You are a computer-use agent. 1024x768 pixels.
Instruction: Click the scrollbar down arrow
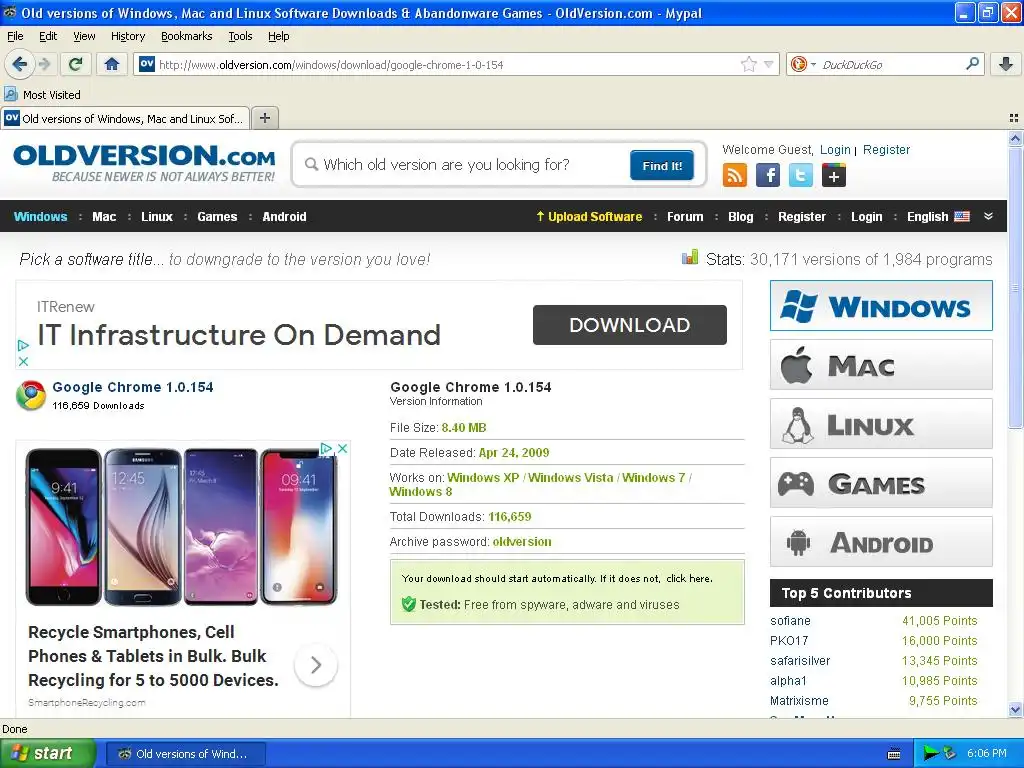1015,710
